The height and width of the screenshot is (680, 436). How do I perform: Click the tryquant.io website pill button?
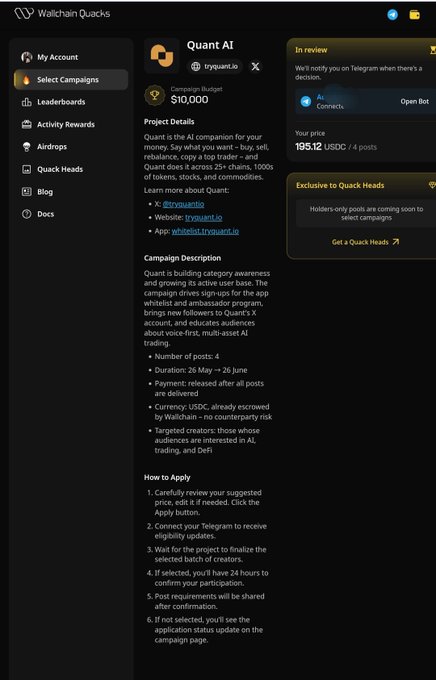[215, 66]
